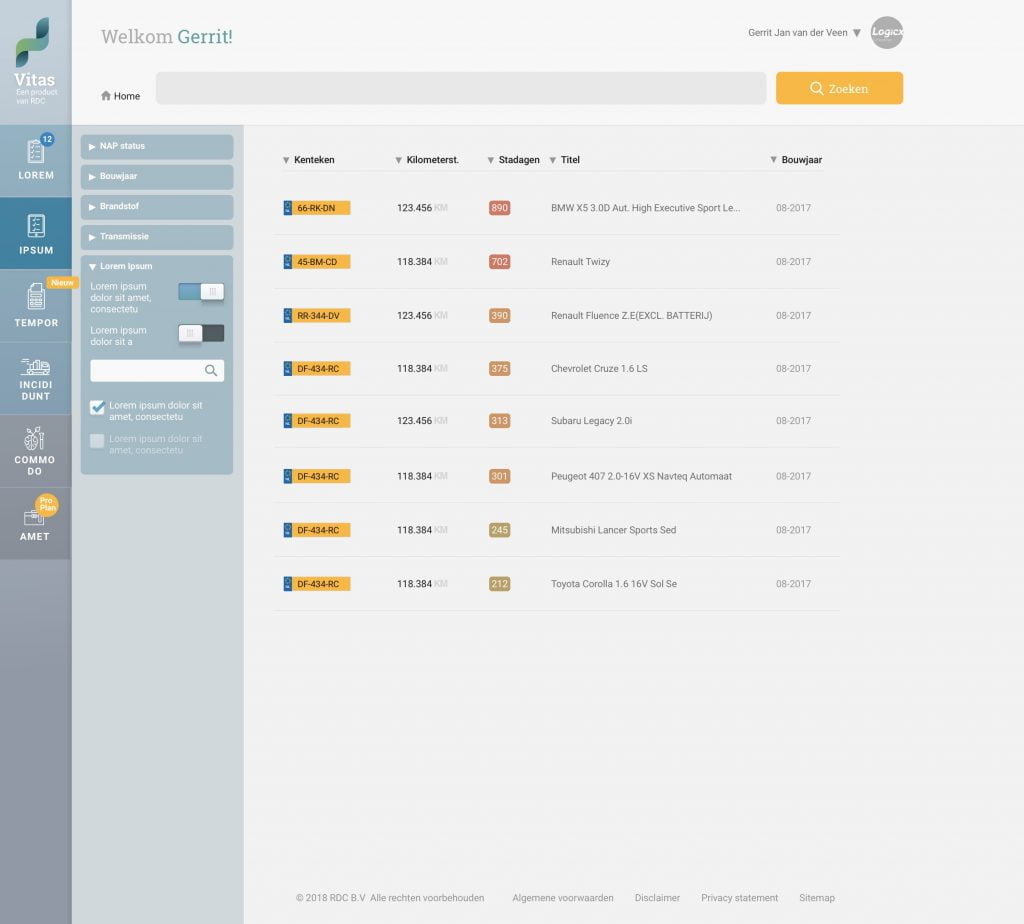The height and width of the screenshot is (924, 1024).
Task: Turn off the first Lorem ipsum toggle switch
Action: pos(201,292)
